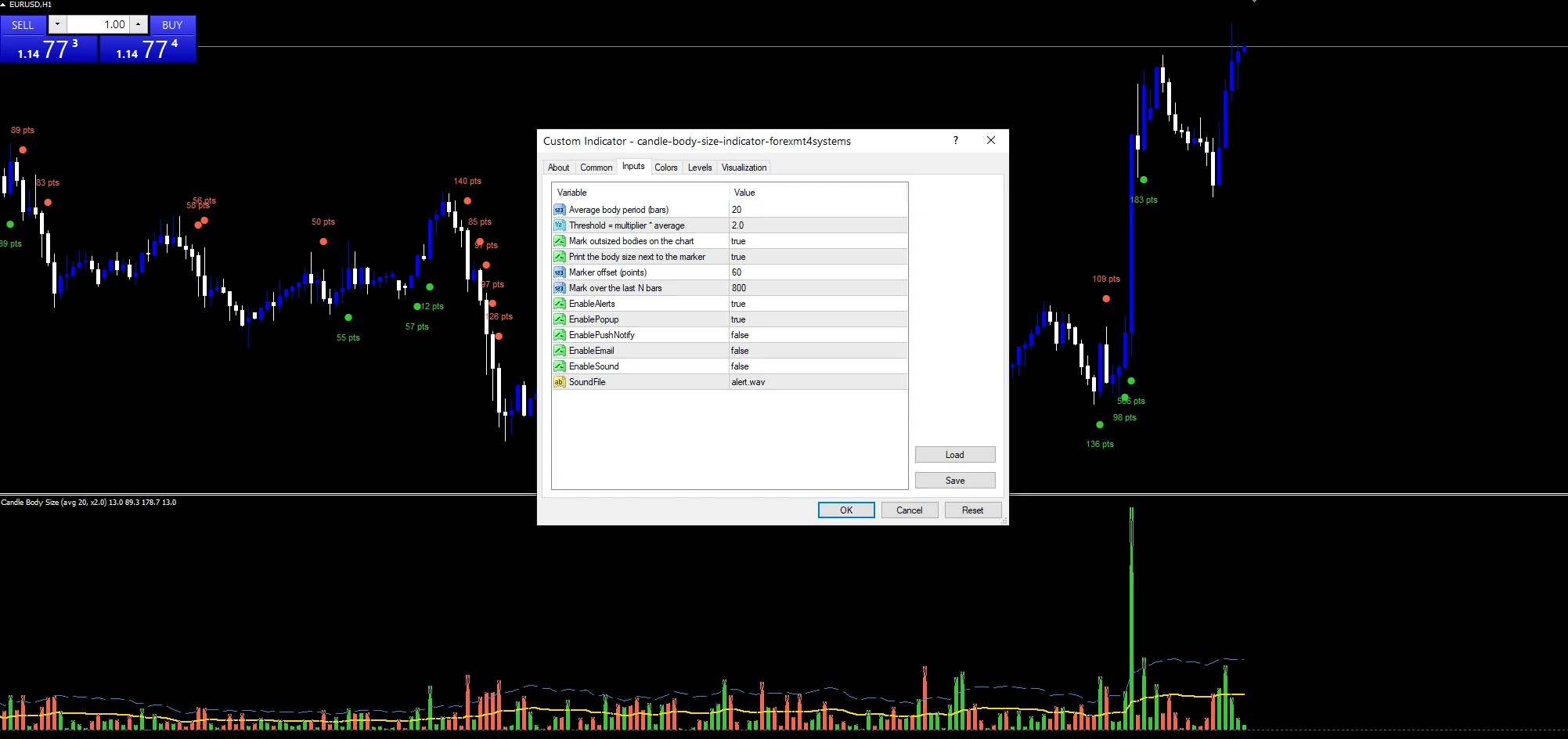
Task: Toggle the EnableSound value false
Action: tap(818, 366)
